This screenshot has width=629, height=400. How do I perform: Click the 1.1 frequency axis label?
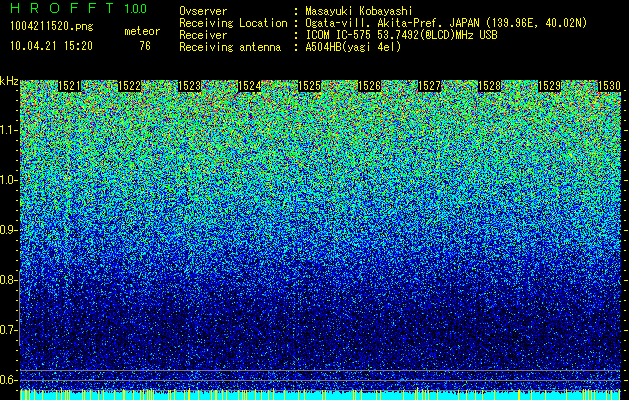coord(9,130)
